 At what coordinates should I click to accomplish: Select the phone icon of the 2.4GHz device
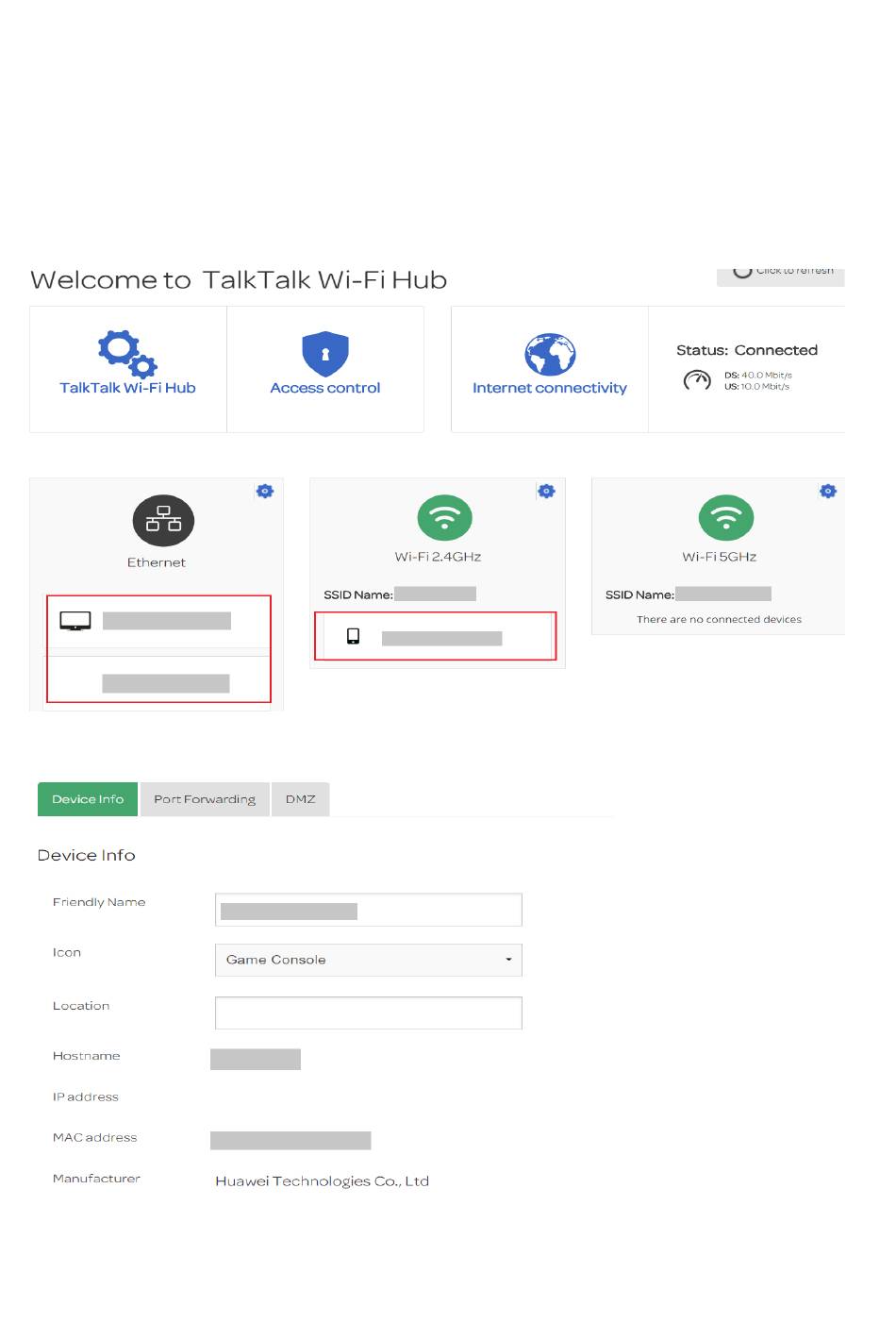click(x=354, y=636)
